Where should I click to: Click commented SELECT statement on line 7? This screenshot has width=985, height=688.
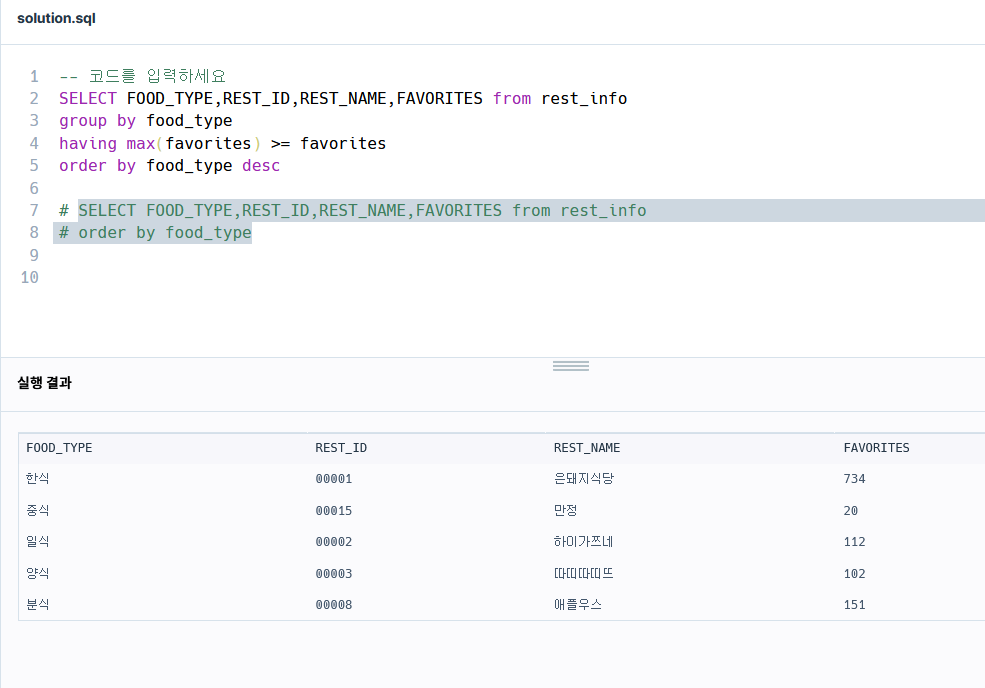pyautogui.click(x=362, y=210)
